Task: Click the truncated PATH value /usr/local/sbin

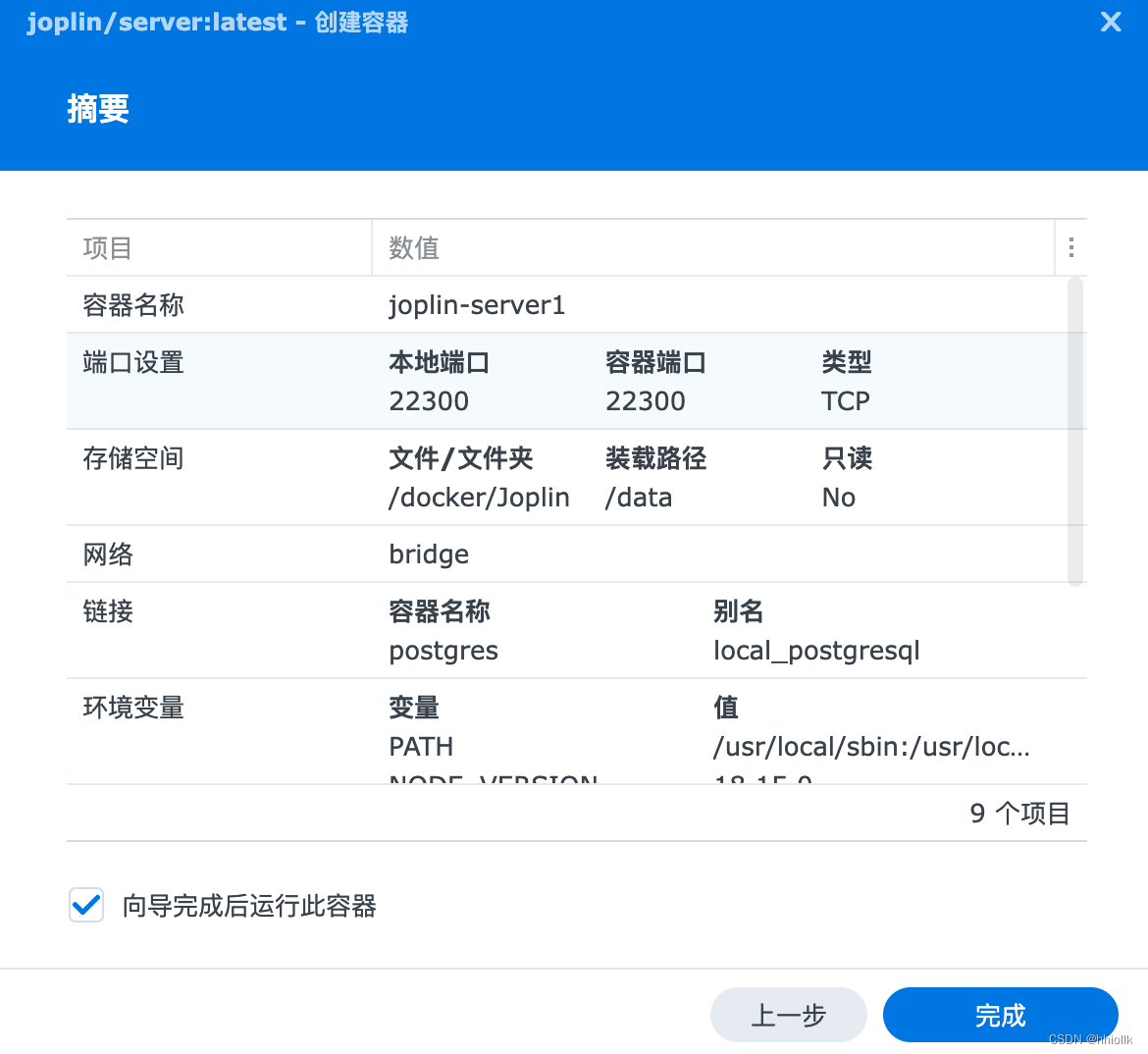Action: click(x=871, y=746)
